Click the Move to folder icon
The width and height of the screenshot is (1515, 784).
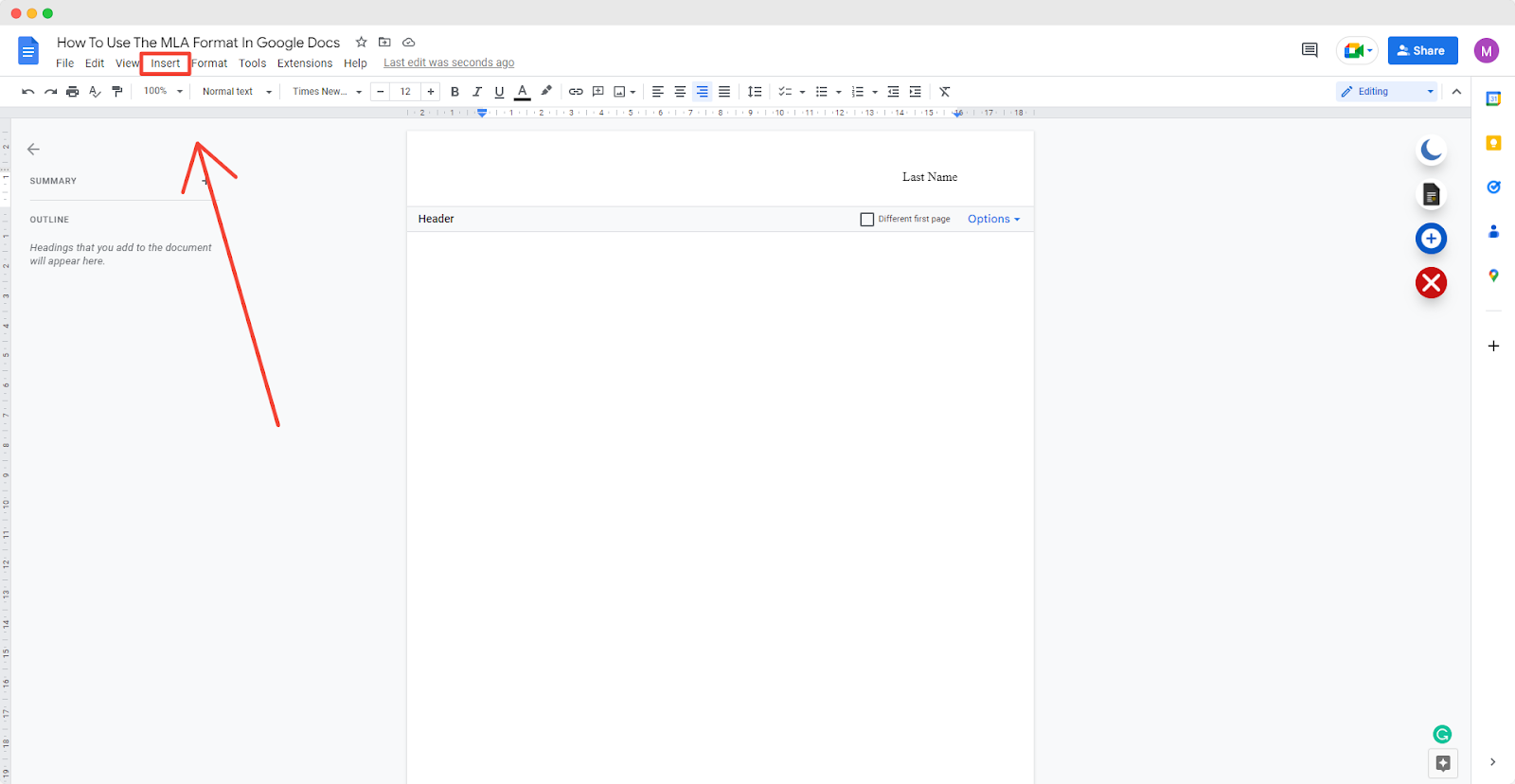pyautogui.click(x=384, y=42)
